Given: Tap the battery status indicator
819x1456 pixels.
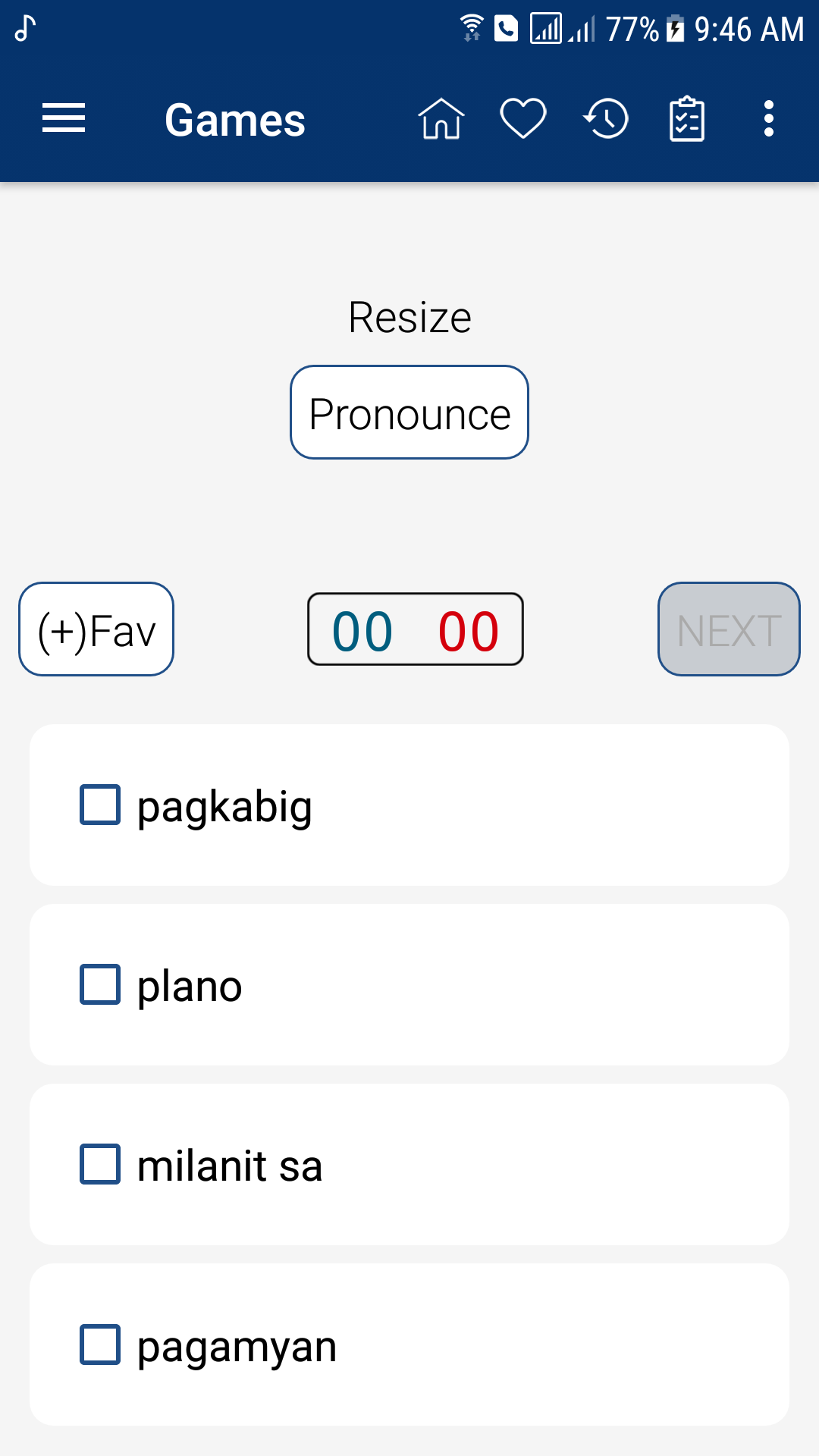Looking at the screenshot, I should [675, 29].
